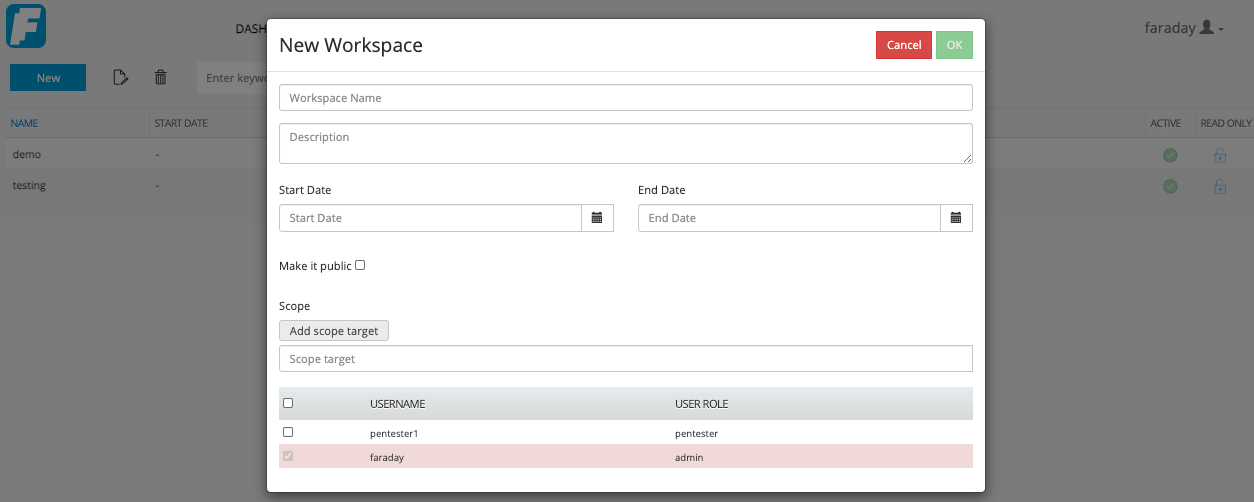The image size is (1254, 502).
Task: Click the Make it public label
Action: [315, 266]
